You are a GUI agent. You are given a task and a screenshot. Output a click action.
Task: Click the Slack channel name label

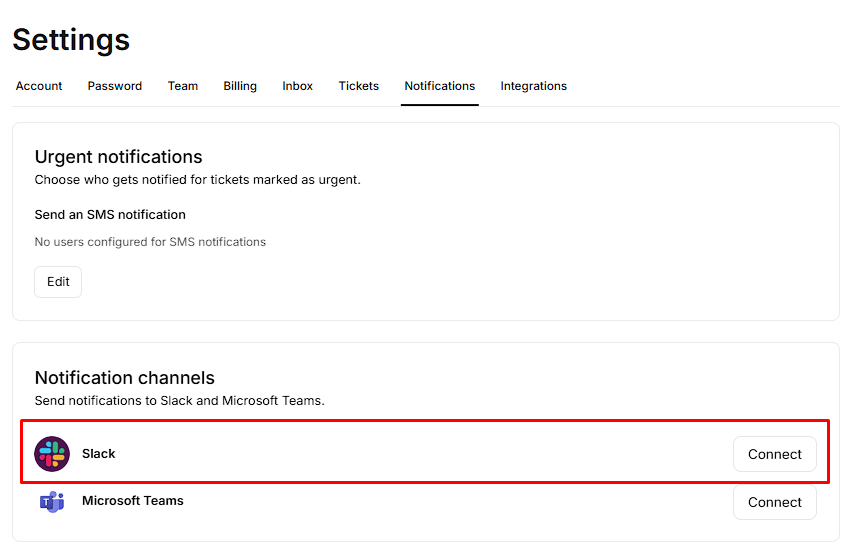pos(99,454)
